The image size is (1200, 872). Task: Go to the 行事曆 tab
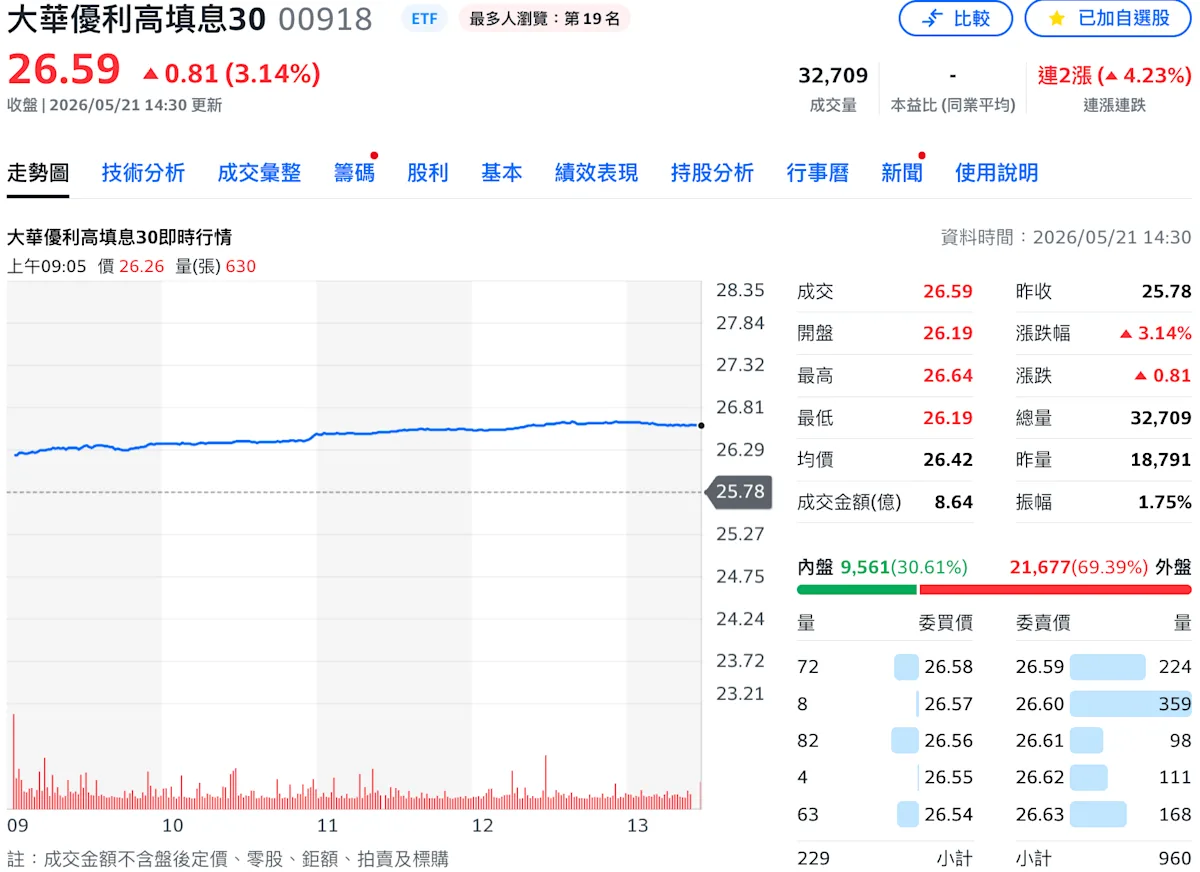(818, 173)
